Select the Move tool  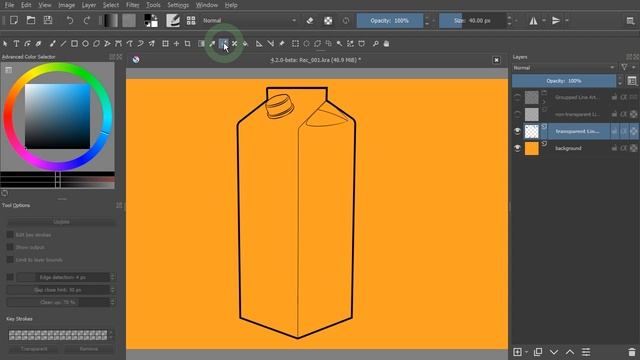(176, 44)
